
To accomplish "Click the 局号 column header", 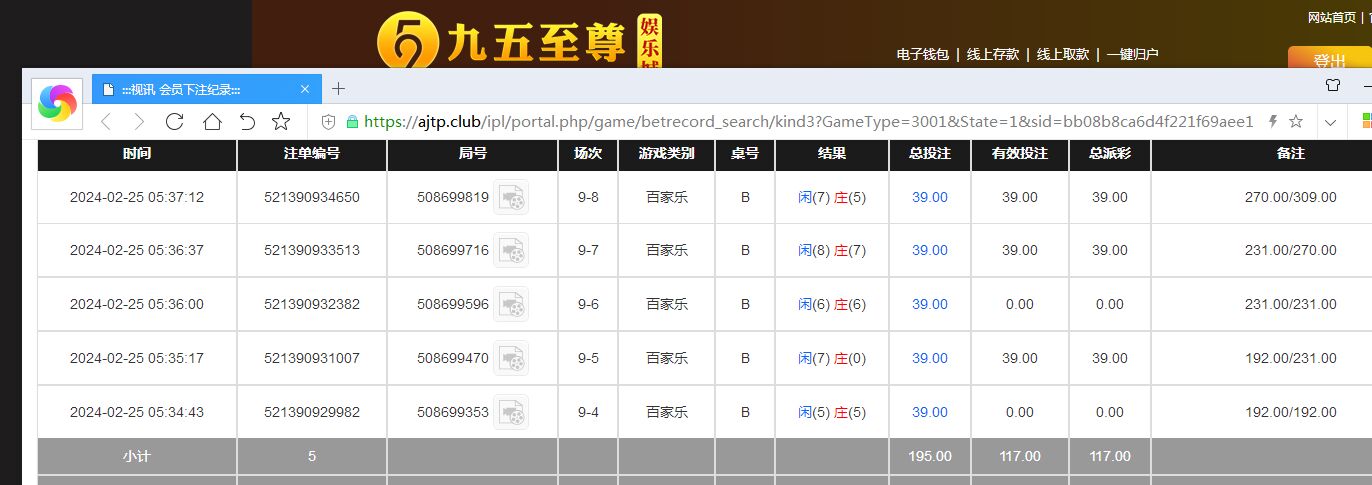I will (472, 155).
